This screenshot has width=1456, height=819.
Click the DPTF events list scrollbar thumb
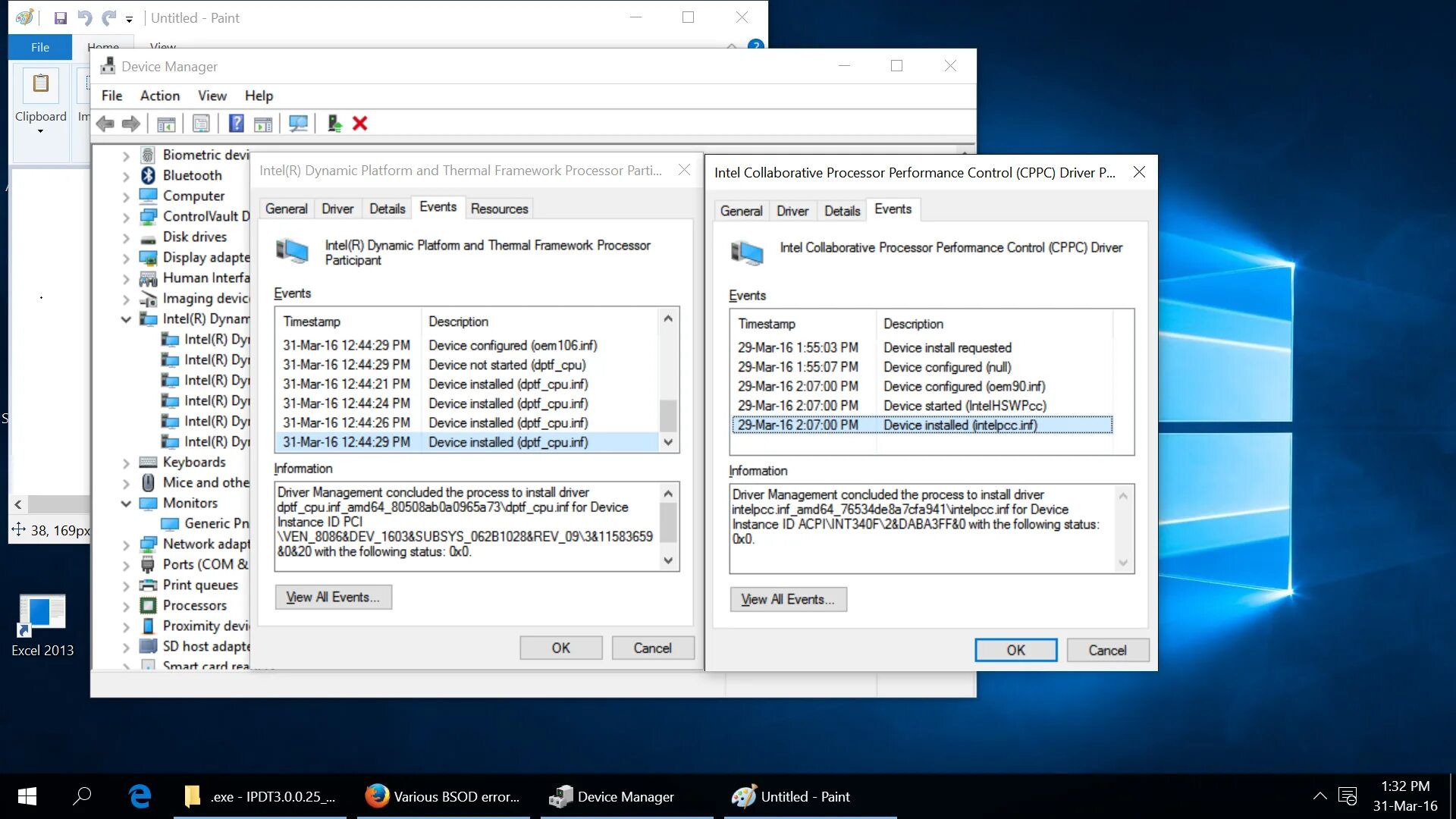(x=668, y=415)
